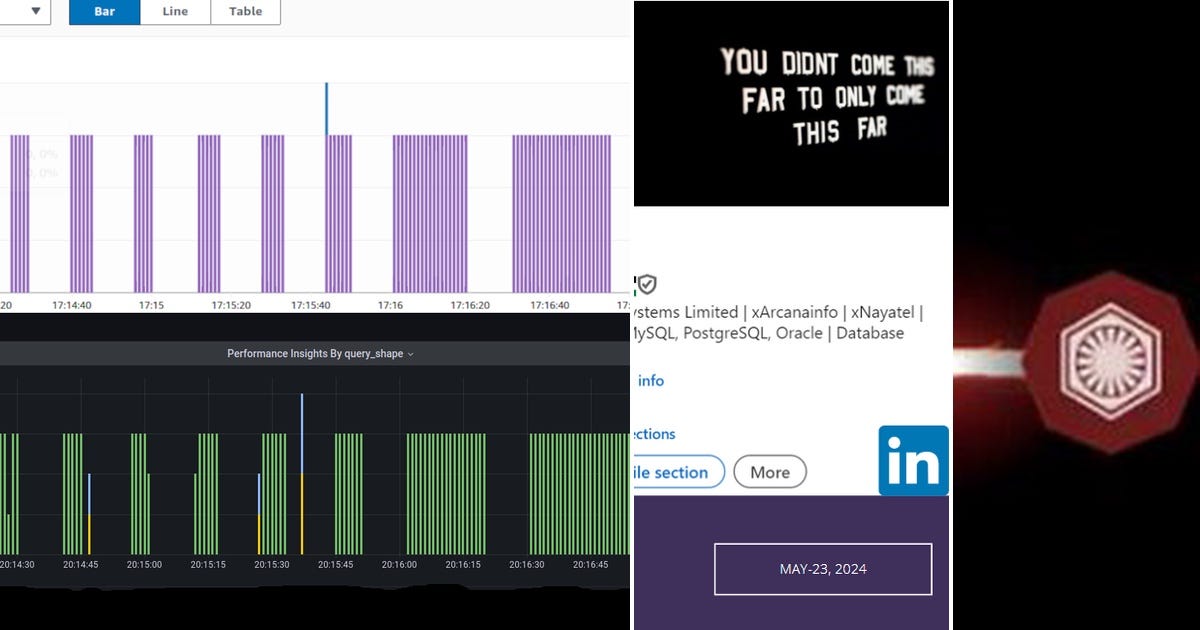
Task: View the connections link
Action: coord(655,434)
